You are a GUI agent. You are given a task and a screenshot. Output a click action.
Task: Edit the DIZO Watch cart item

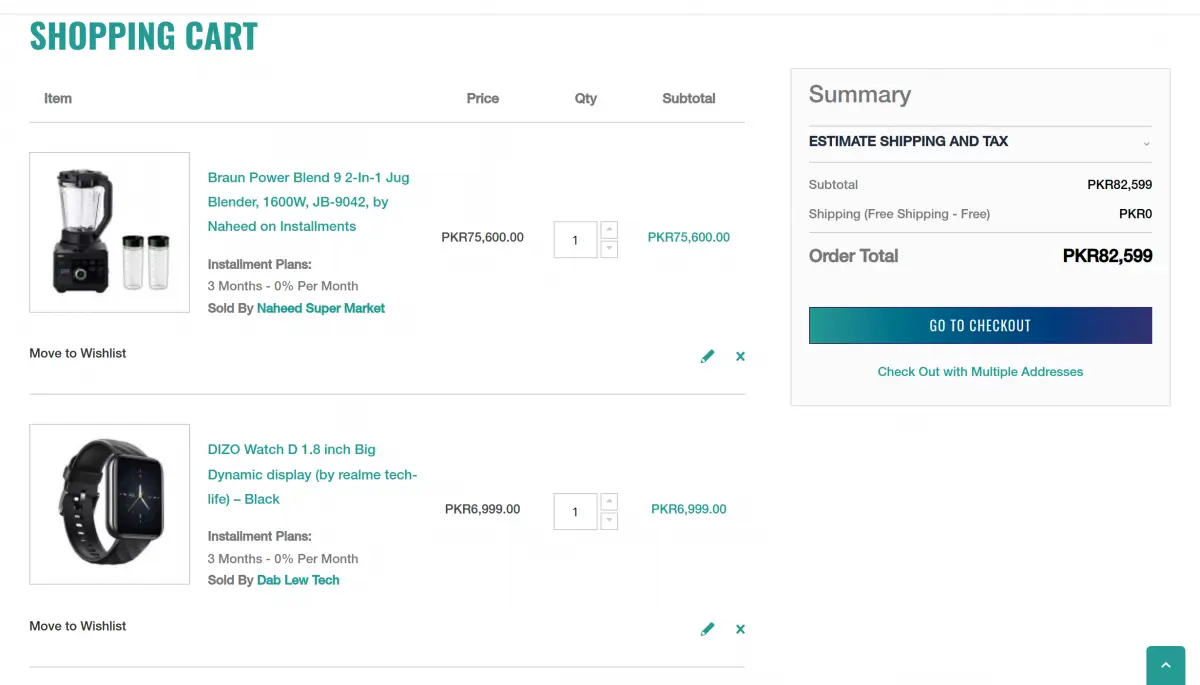pos(707,628)
